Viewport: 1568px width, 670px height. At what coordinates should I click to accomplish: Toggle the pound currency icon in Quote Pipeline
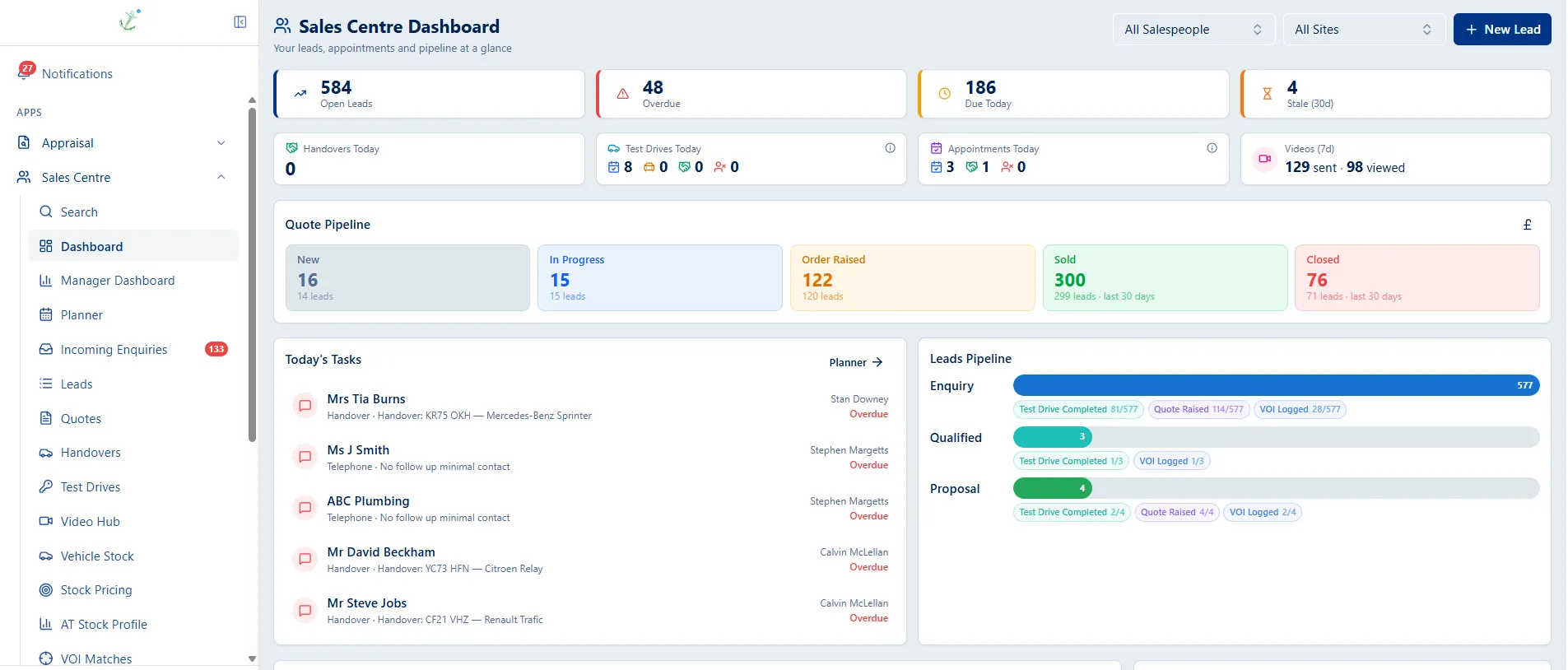coord(1527,225)
